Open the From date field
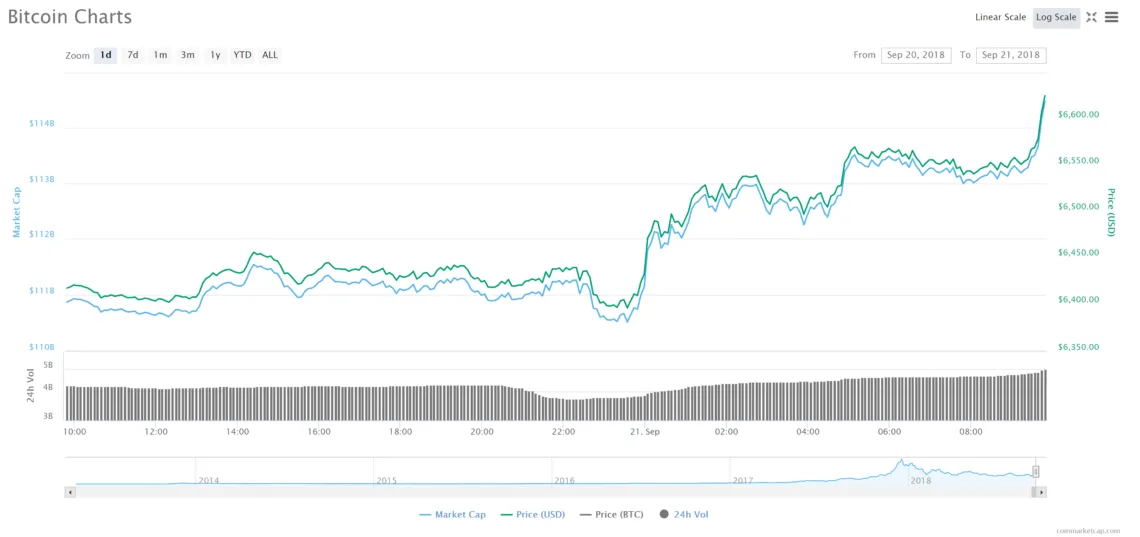Image resolution: width=1140 pixels, height=537 pixels. click(915, 55)
